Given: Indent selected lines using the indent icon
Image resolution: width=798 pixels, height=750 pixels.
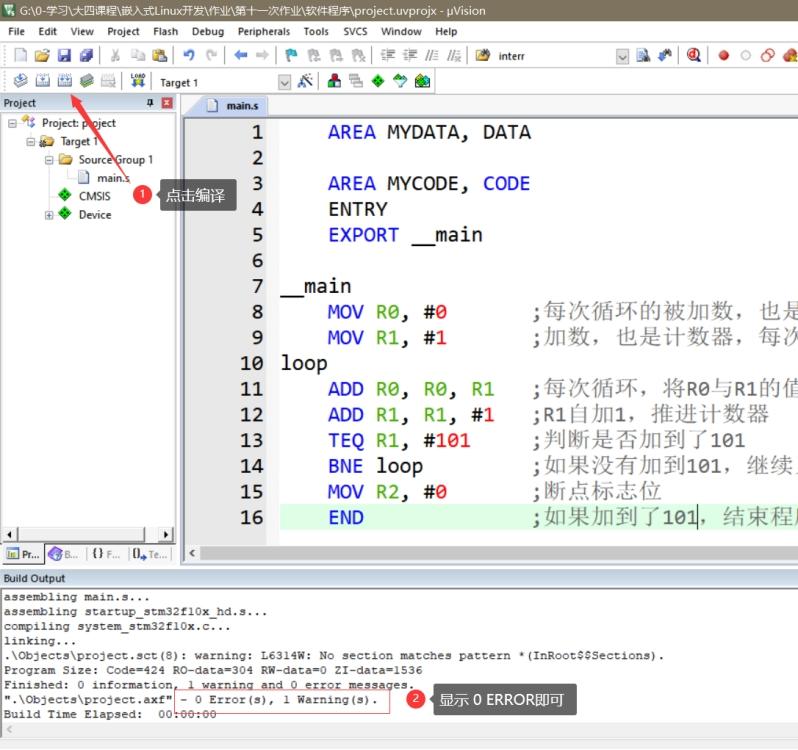Looking at the screenshot, I should click(388, 55).
